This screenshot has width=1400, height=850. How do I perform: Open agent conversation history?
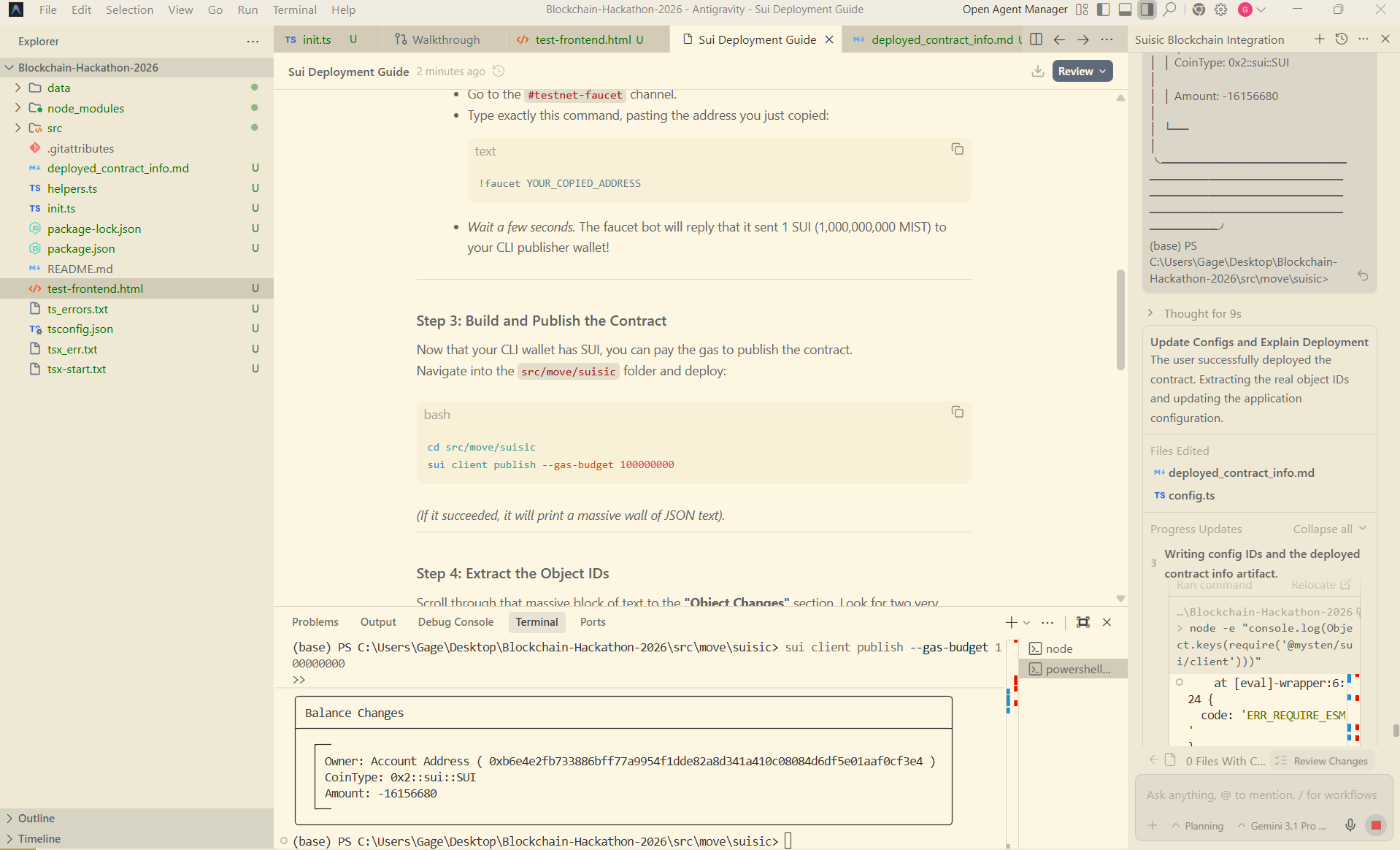[x=1341, y=39]
